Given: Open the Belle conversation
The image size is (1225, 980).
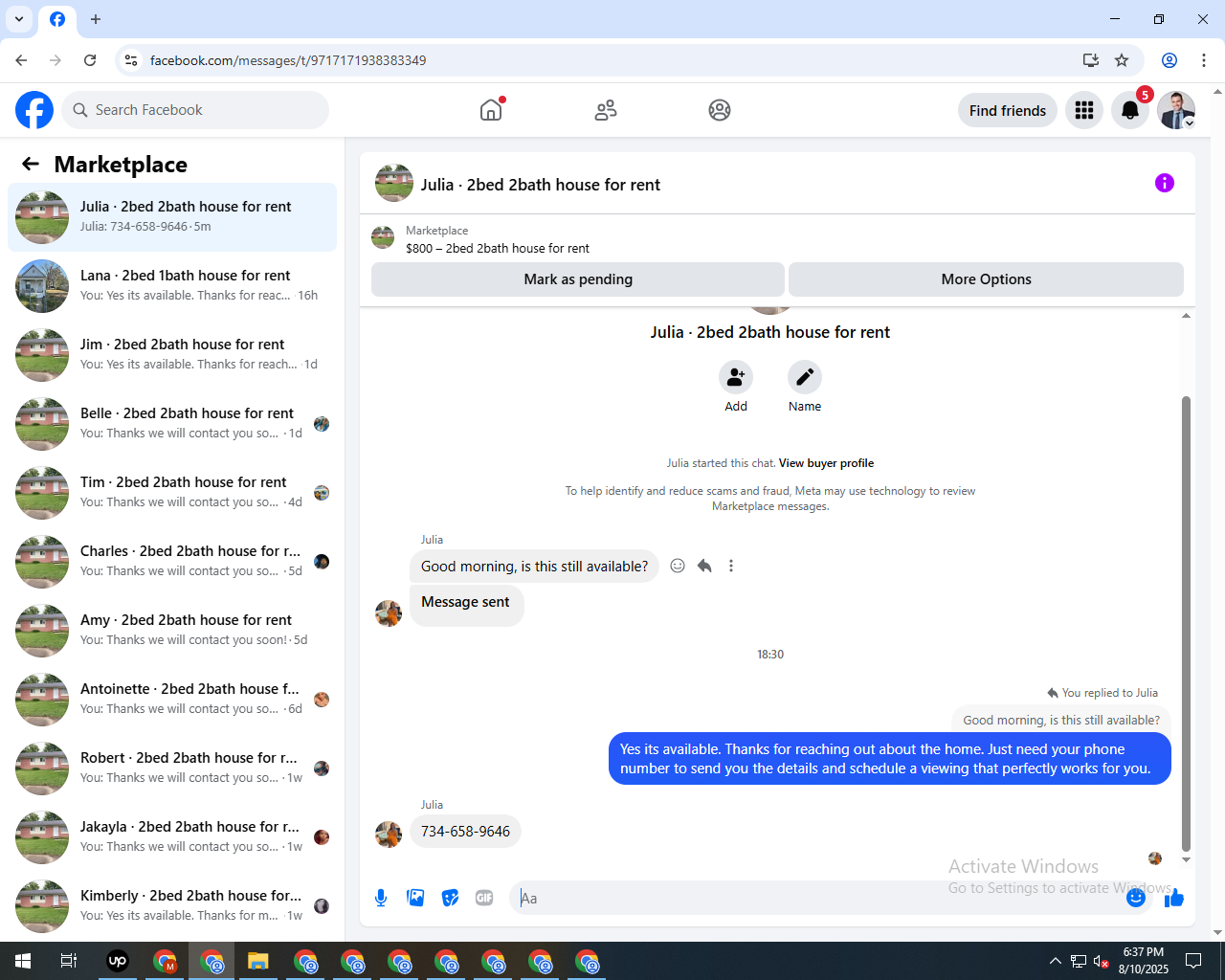Looking at the screenshot, I should pos(172,424).
